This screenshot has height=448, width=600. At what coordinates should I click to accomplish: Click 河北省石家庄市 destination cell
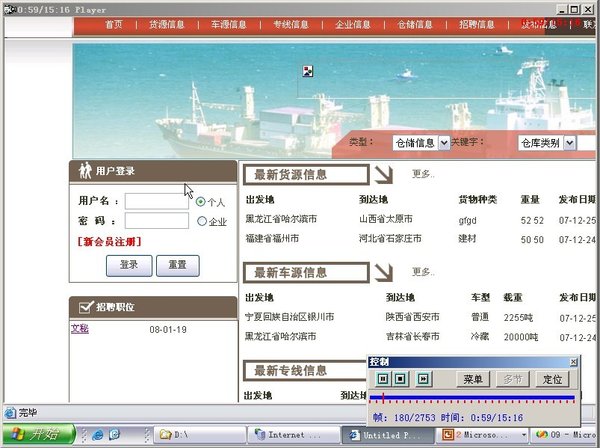click(390, 238)
